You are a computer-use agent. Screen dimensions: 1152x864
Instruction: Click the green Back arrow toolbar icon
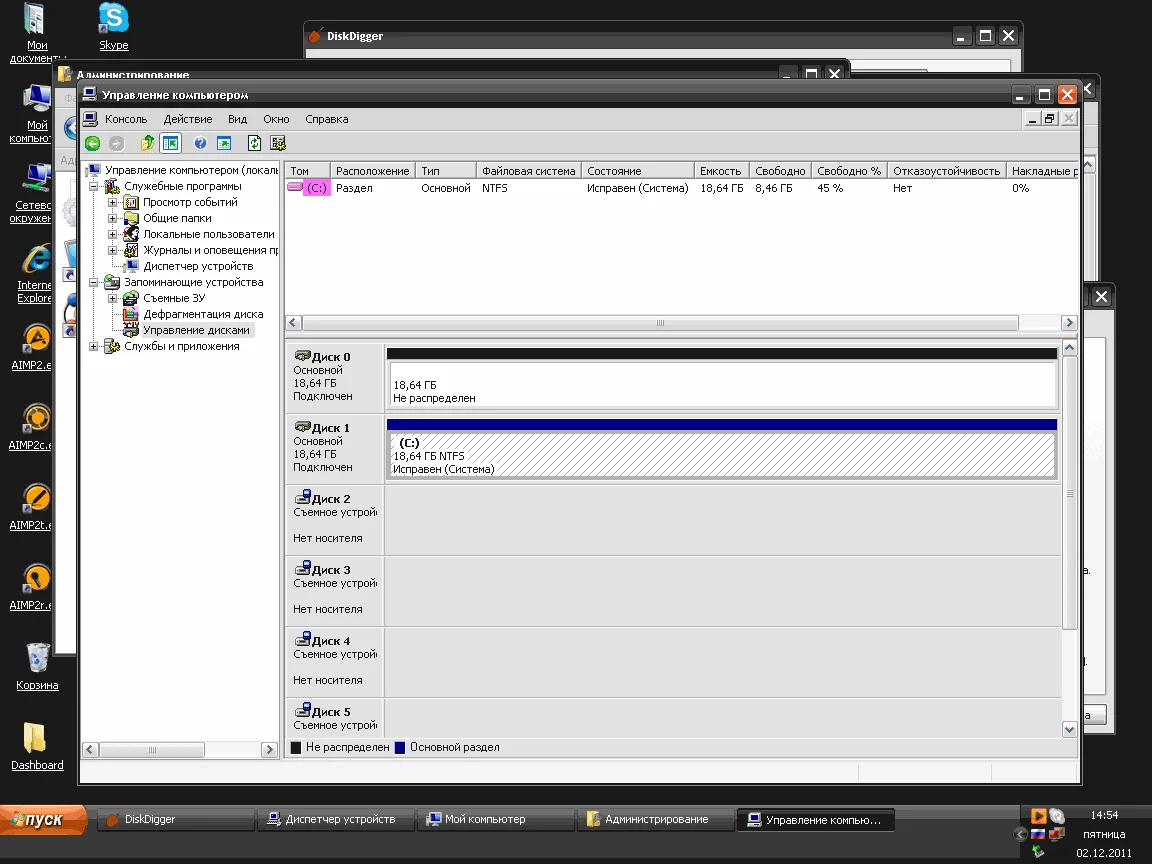(93, 143)
